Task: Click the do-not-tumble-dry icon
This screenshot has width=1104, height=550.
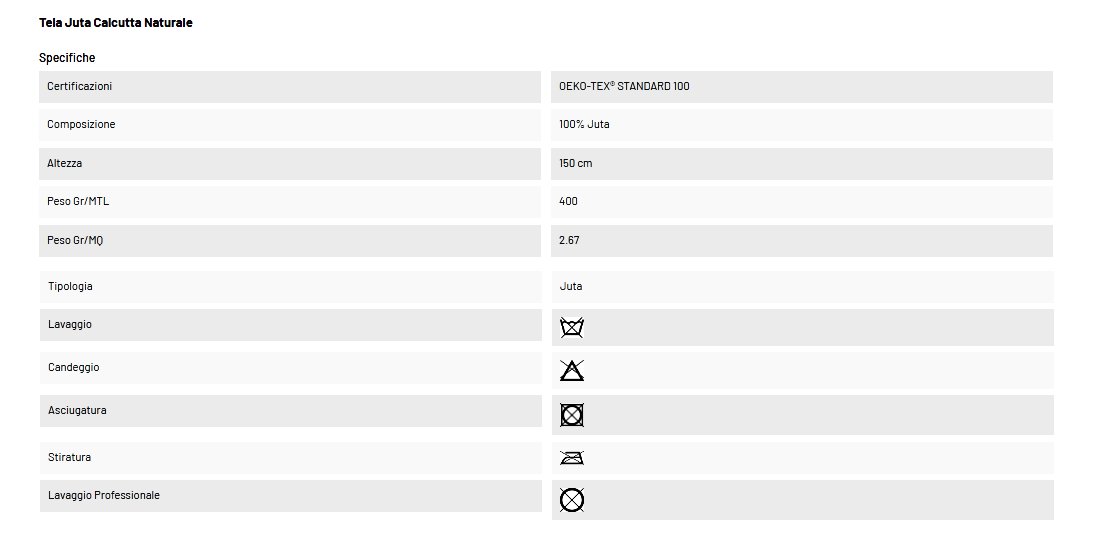Action: 572,415
